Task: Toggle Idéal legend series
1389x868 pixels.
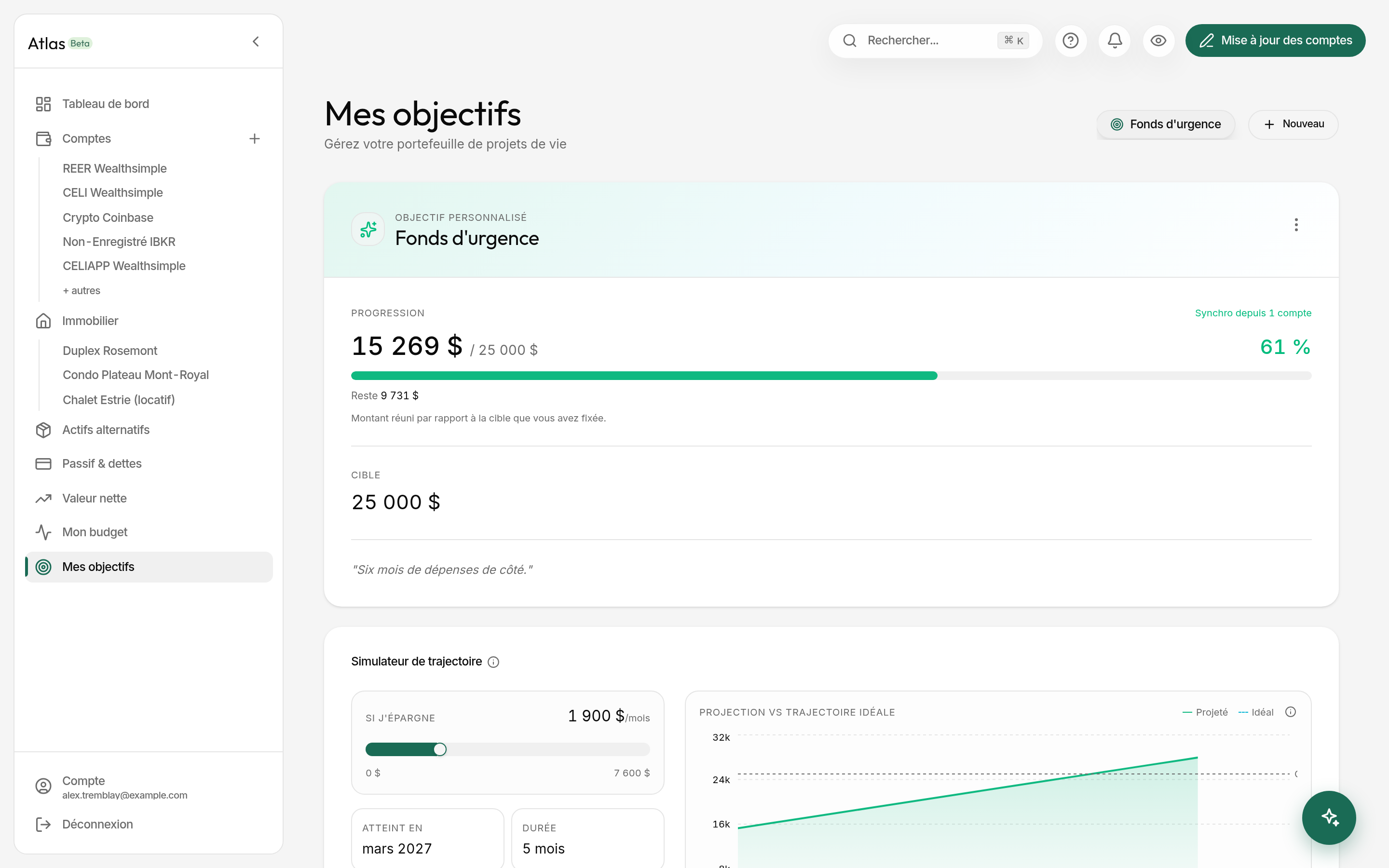Action: (x=1256, y=712)
